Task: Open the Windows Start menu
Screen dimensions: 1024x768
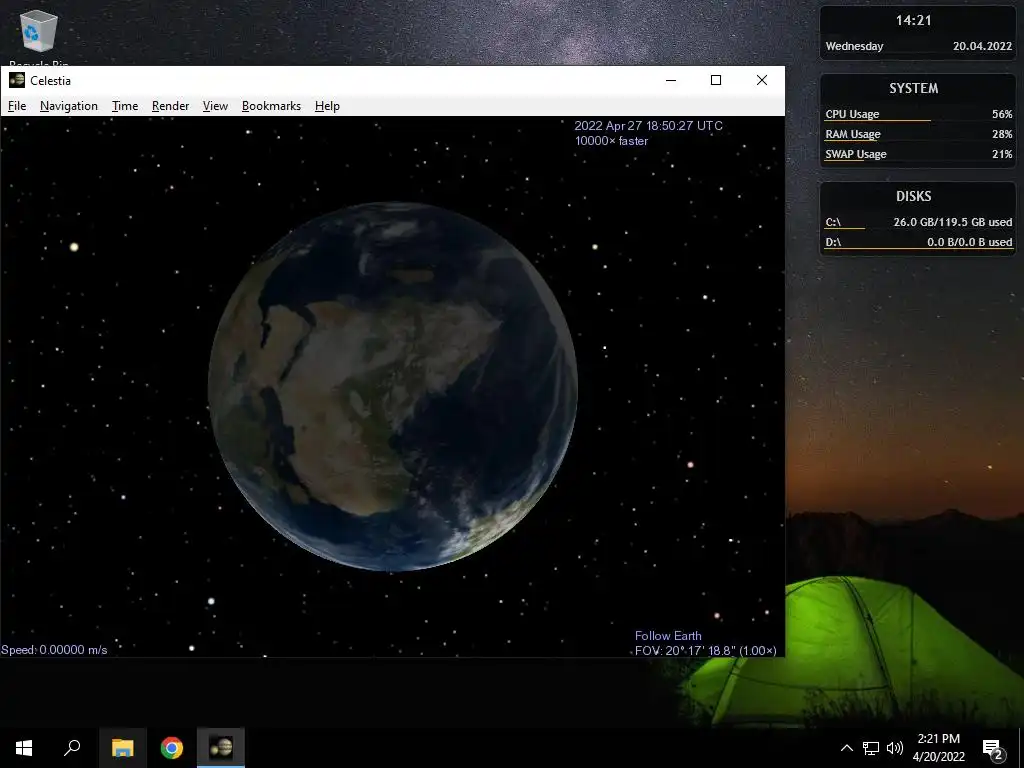Action: tap(24, 748)
